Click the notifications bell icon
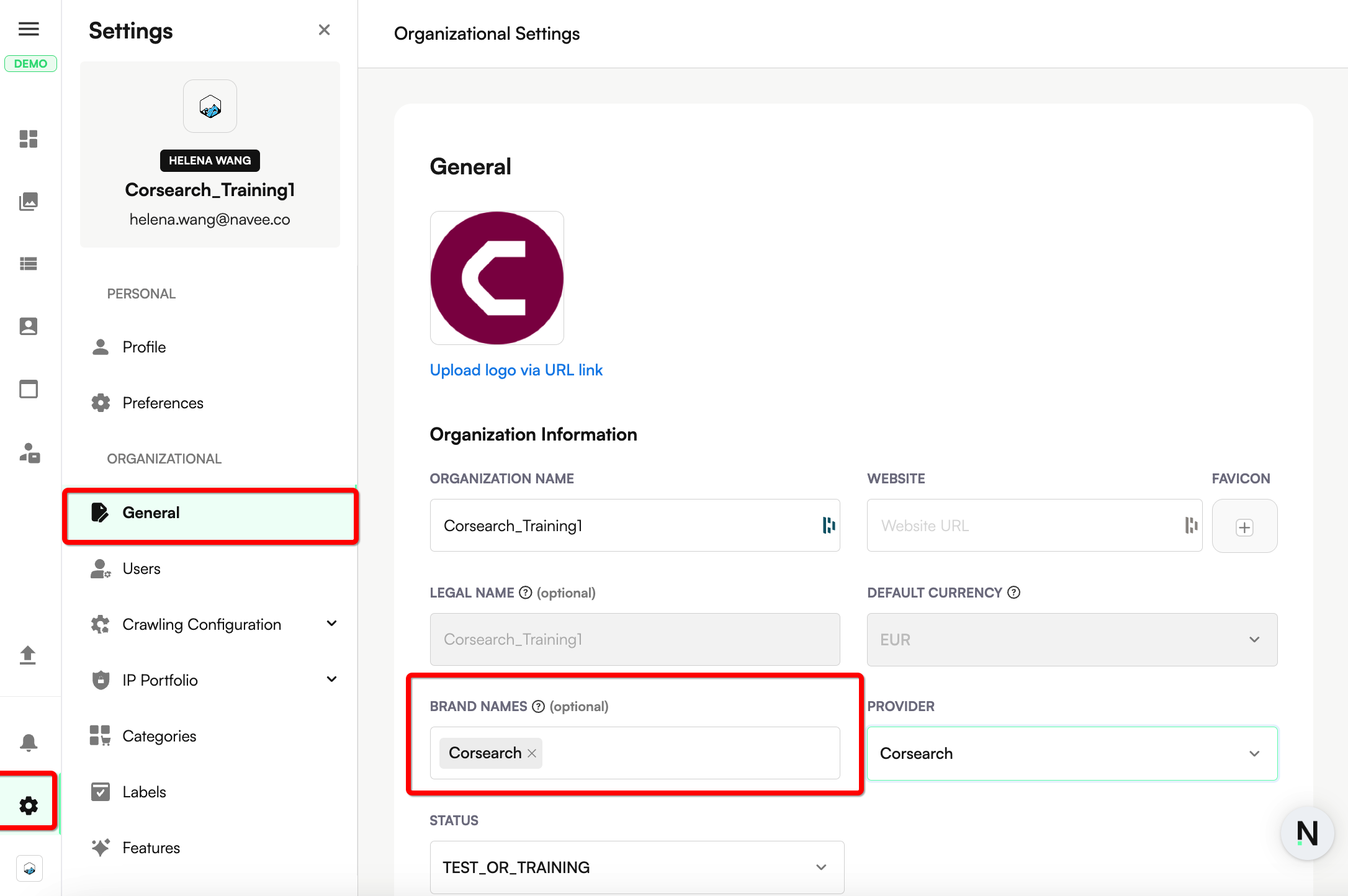 [29, 742]
